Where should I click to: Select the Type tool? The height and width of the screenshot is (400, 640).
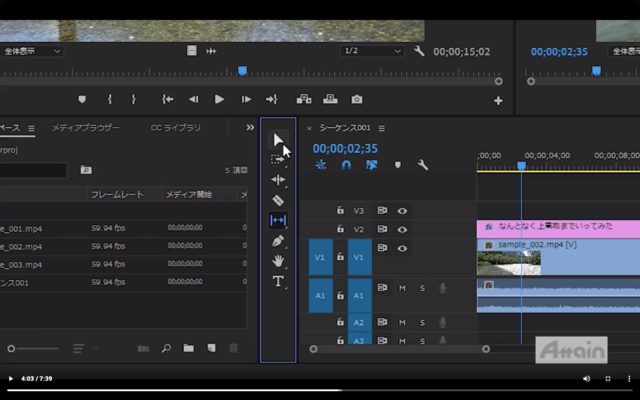278,281
